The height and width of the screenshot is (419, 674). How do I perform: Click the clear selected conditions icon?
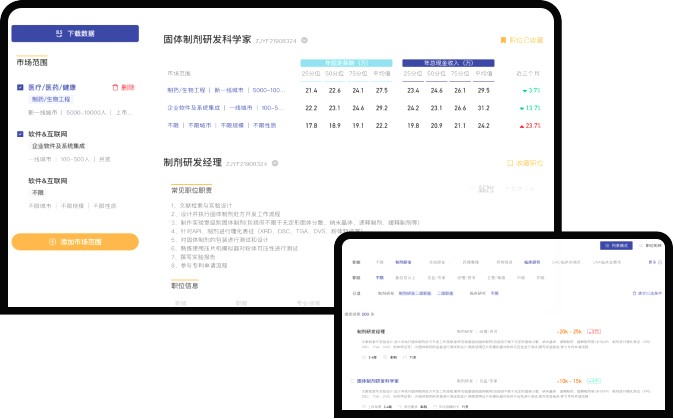point(635,293)
